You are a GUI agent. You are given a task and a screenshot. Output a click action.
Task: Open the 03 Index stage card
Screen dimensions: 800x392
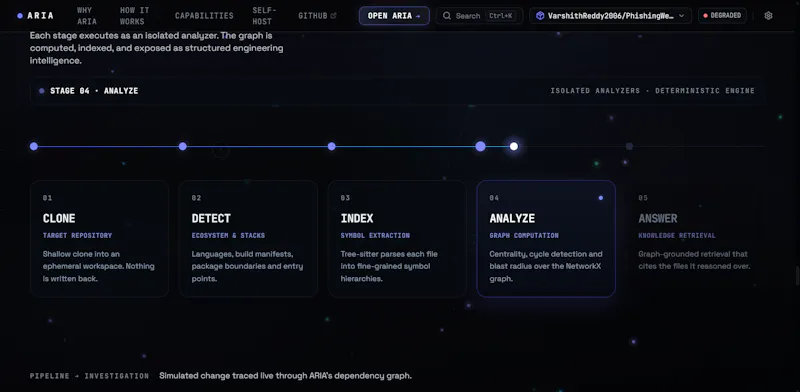(x=397, y=238)
